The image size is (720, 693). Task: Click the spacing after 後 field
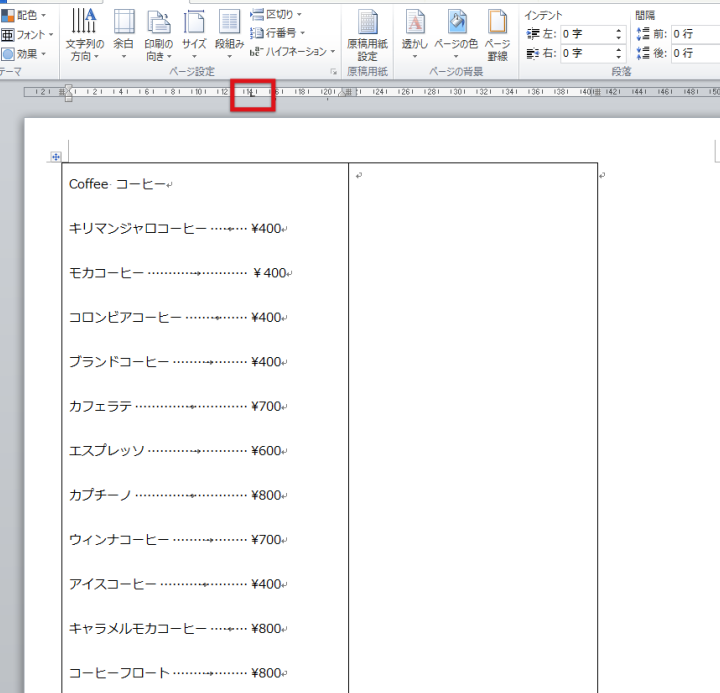pos(695,53)
